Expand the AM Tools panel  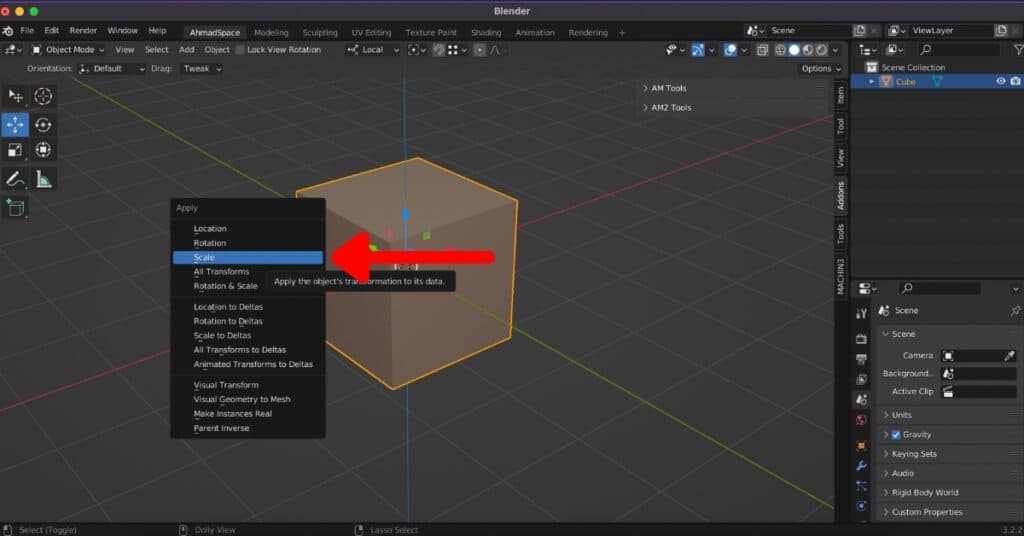click(668, 88)
